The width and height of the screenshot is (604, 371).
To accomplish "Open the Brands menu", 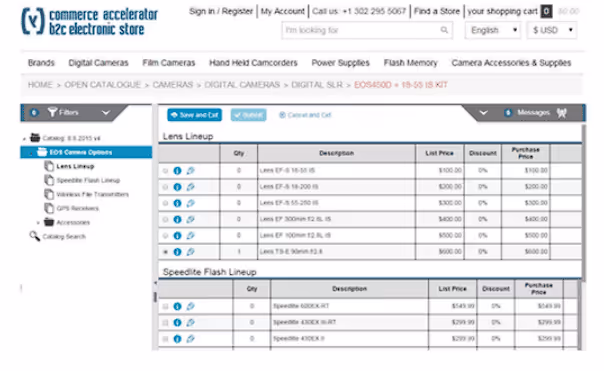I will click(x=41, y=63).
